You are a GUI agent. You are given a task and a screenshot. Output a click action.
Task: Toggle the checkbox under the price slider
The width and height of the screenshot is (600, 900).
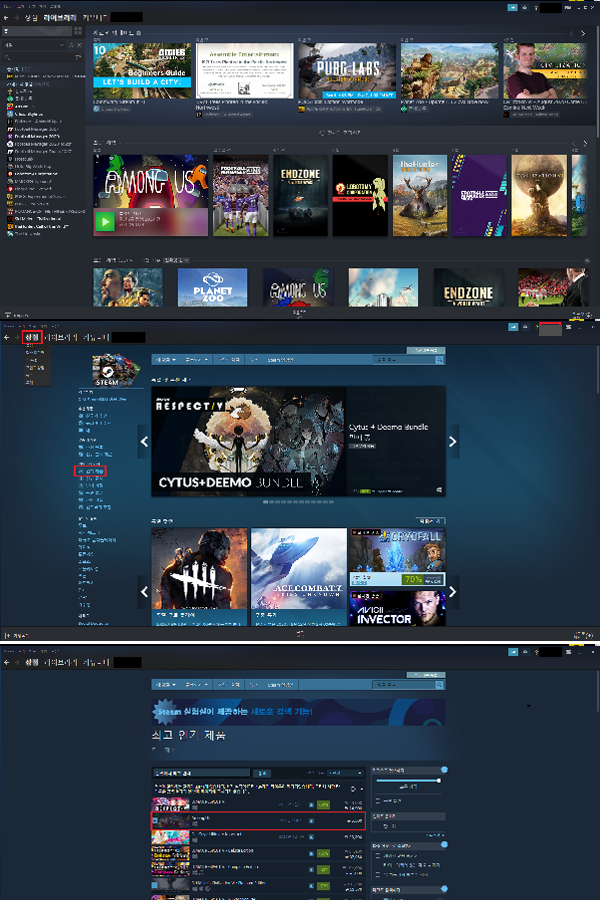click(x=378, y=800)
